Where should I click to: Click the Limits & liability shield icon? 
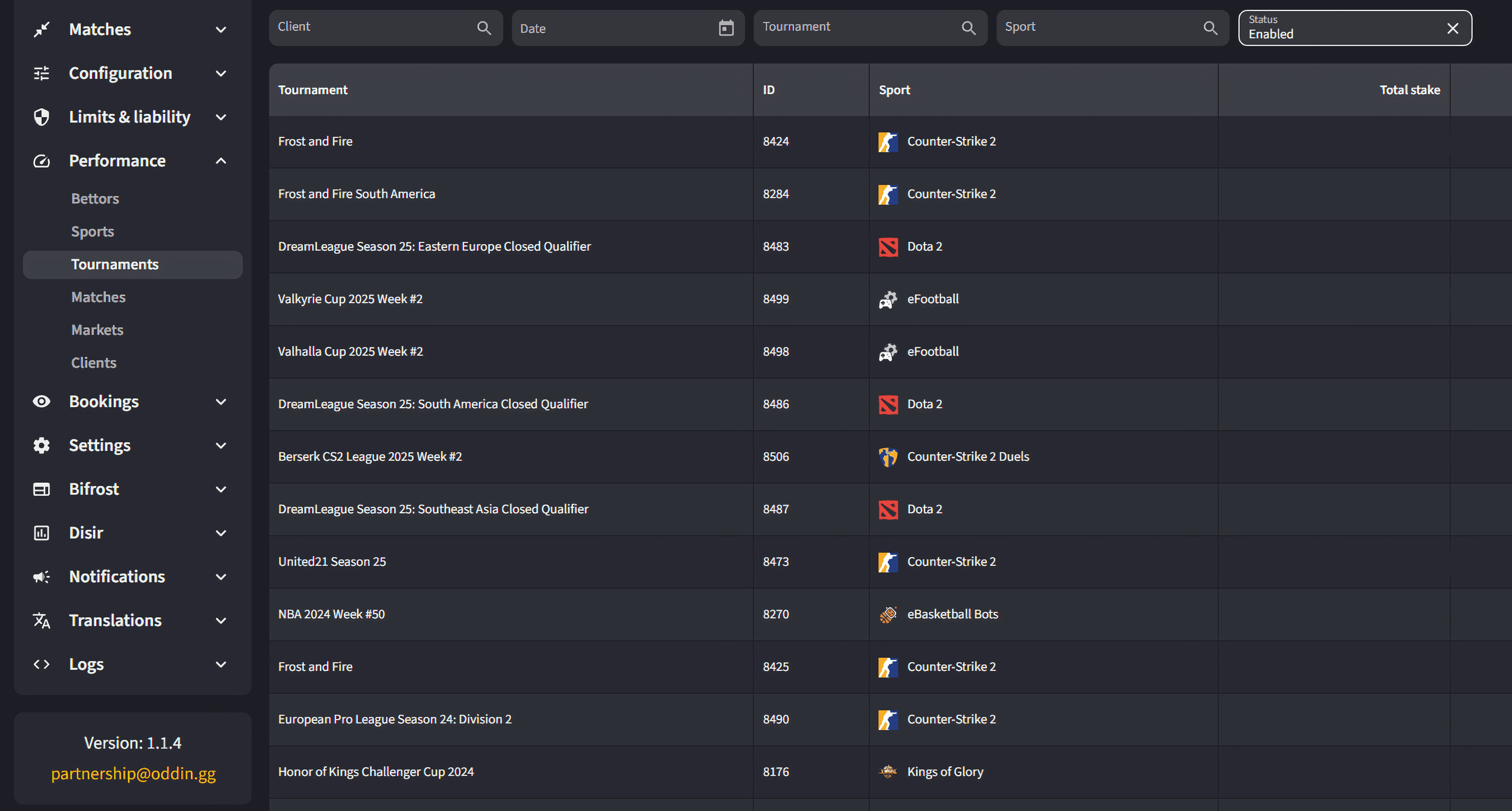(41, 117)
